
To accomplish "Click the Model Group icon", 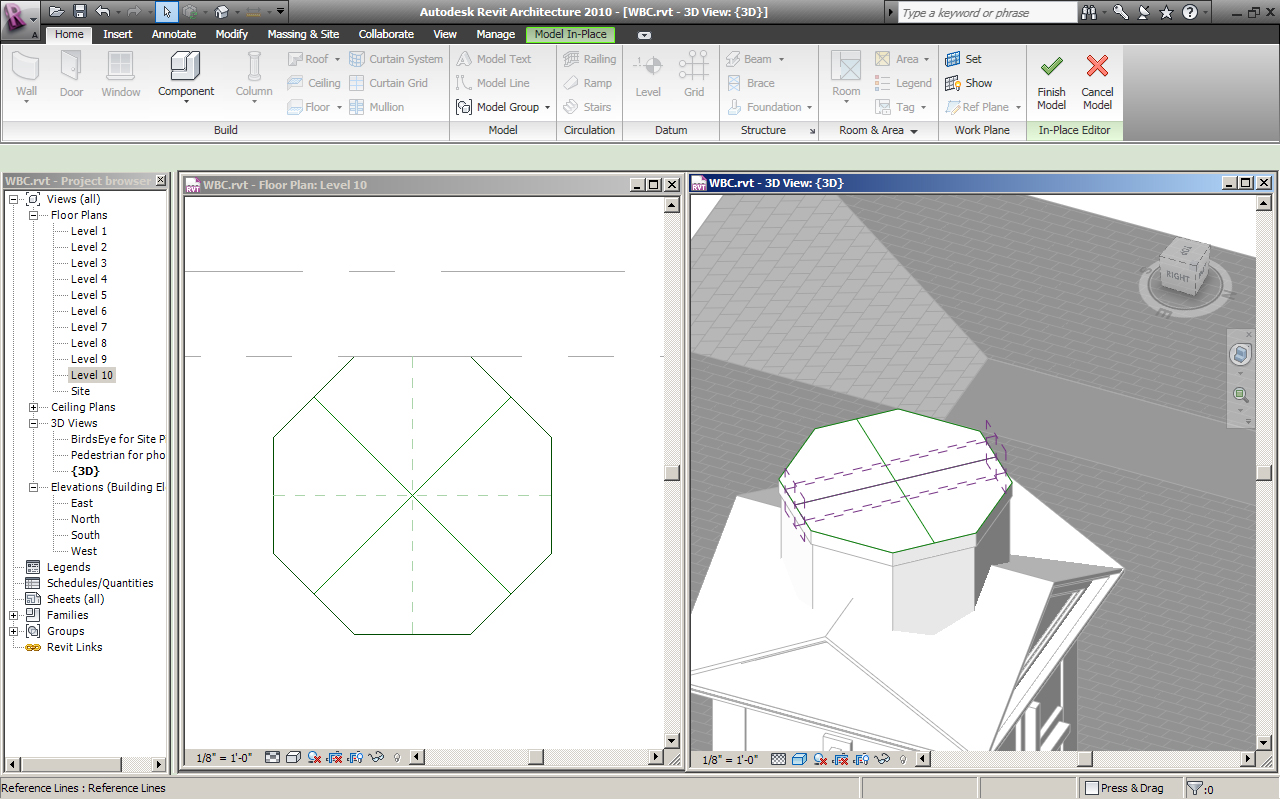I will [464, 107].
